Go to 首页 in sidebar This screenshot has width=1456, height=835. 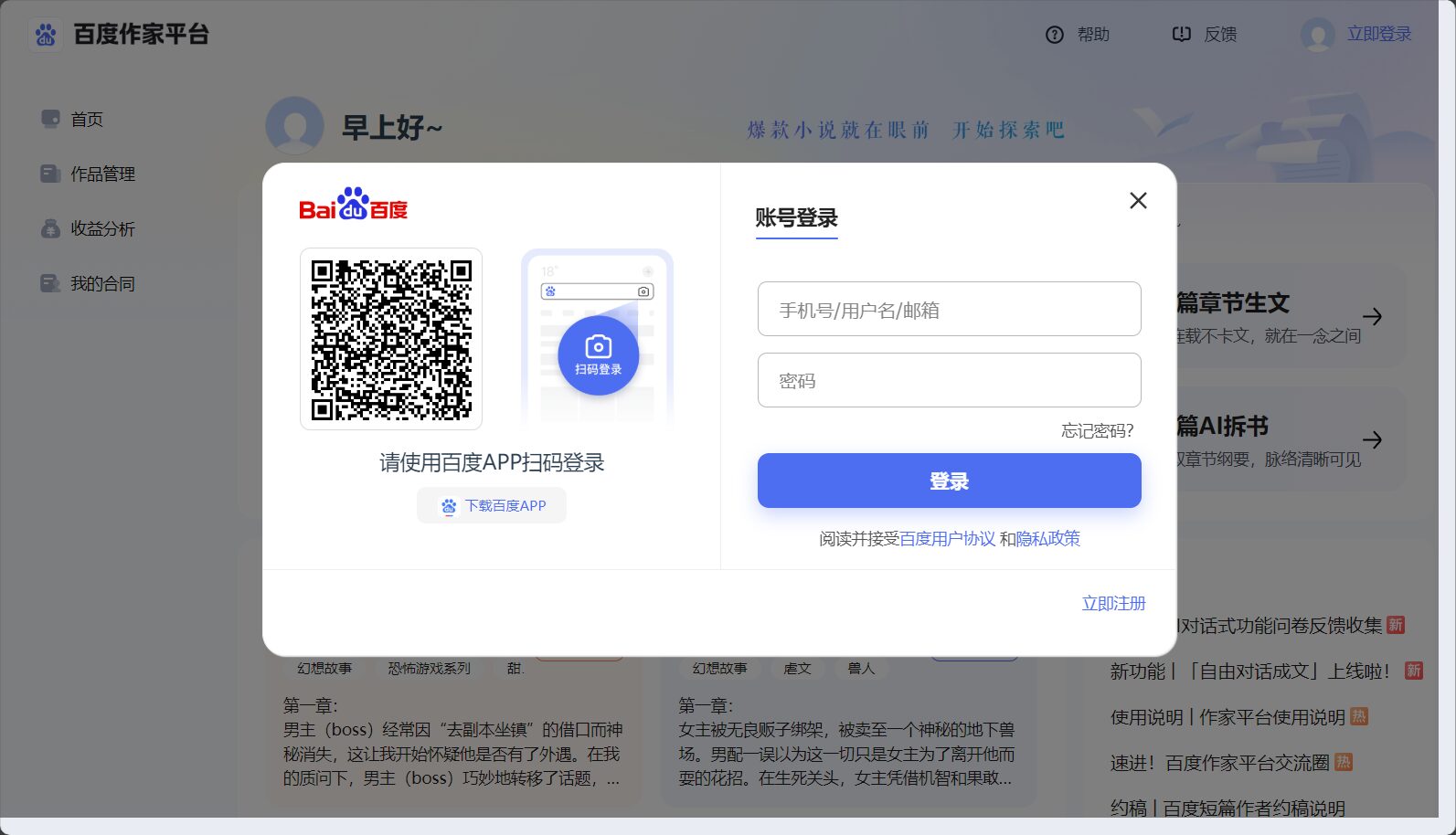tap(87, 120)
